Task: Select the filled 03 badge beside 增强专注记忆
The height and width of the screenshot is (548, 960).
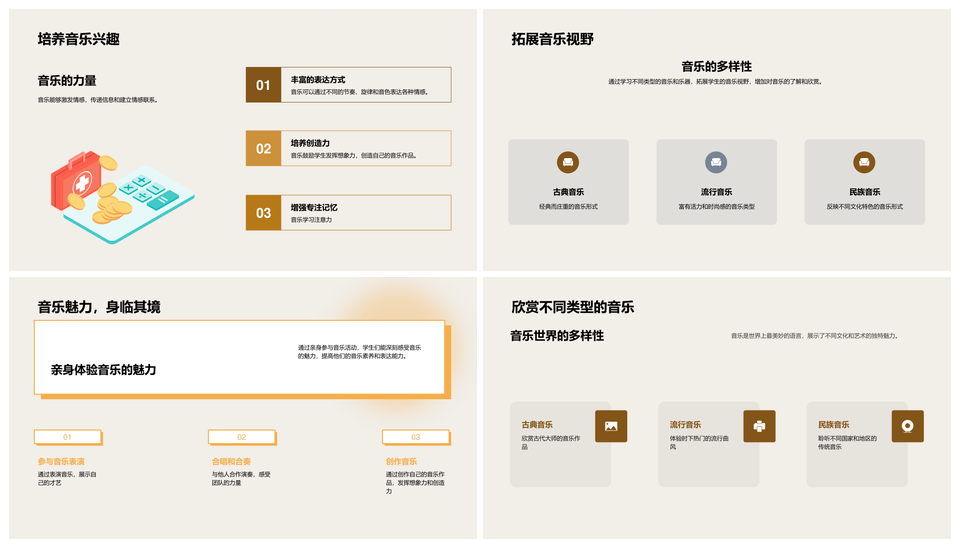Action: click(263, 212)
